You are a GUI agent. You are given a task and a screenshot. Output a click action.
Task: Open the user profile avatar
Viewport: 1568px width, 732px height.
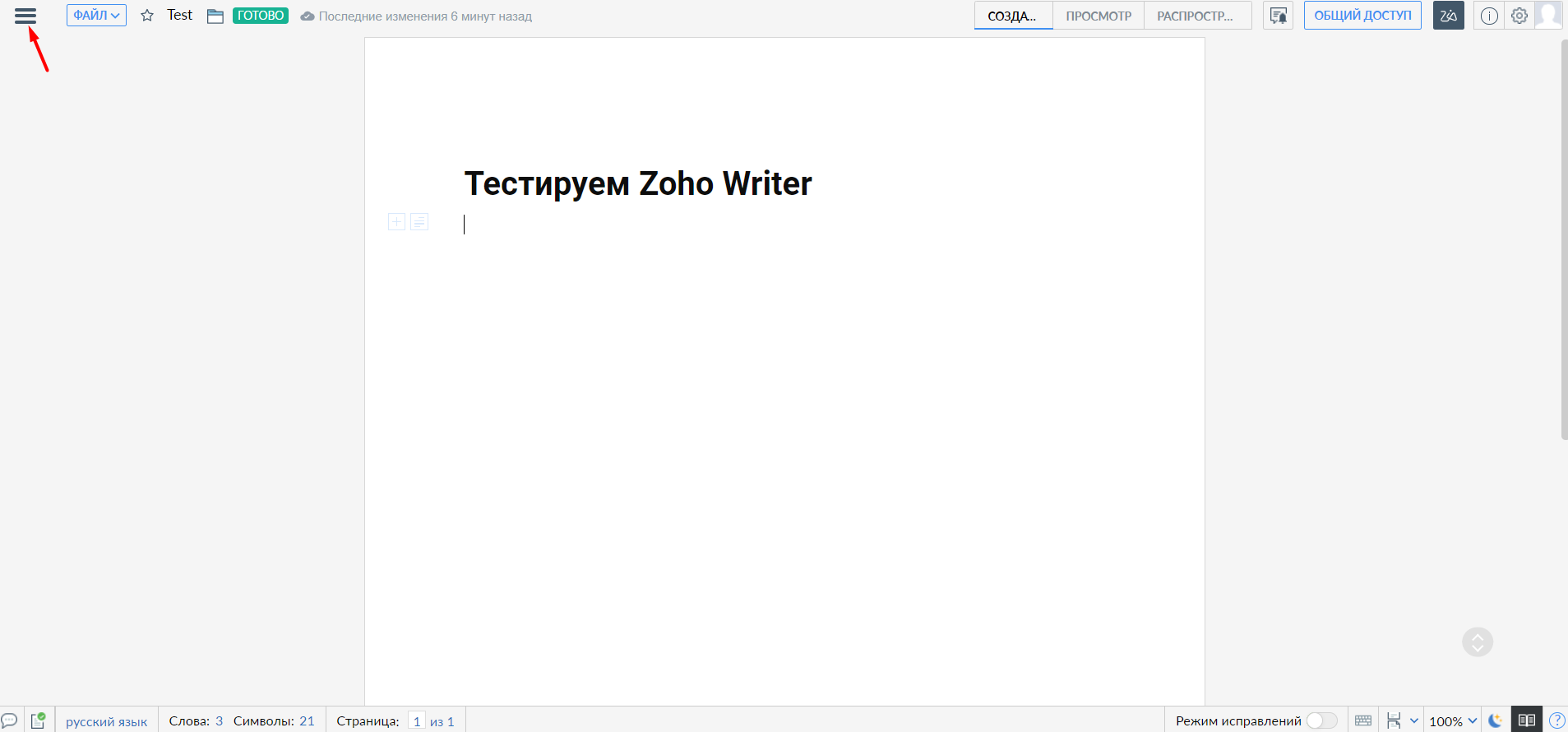pos(1549,15)
